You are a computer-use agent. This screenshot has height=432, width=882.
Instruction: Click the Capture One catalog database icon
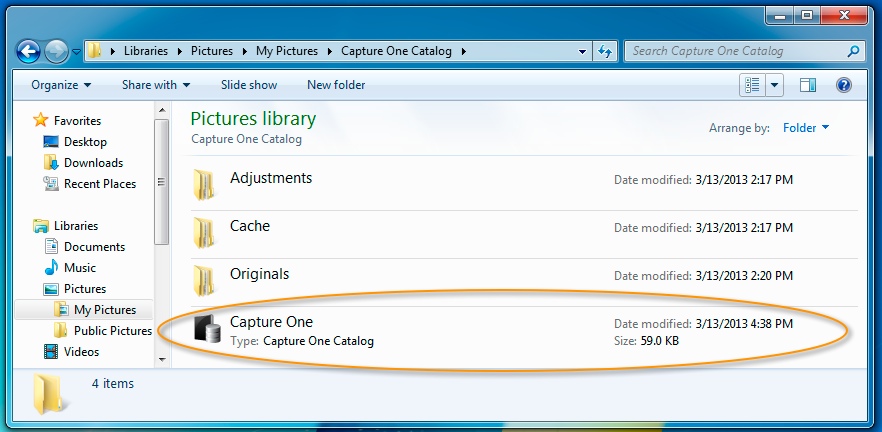click(206, 329)
